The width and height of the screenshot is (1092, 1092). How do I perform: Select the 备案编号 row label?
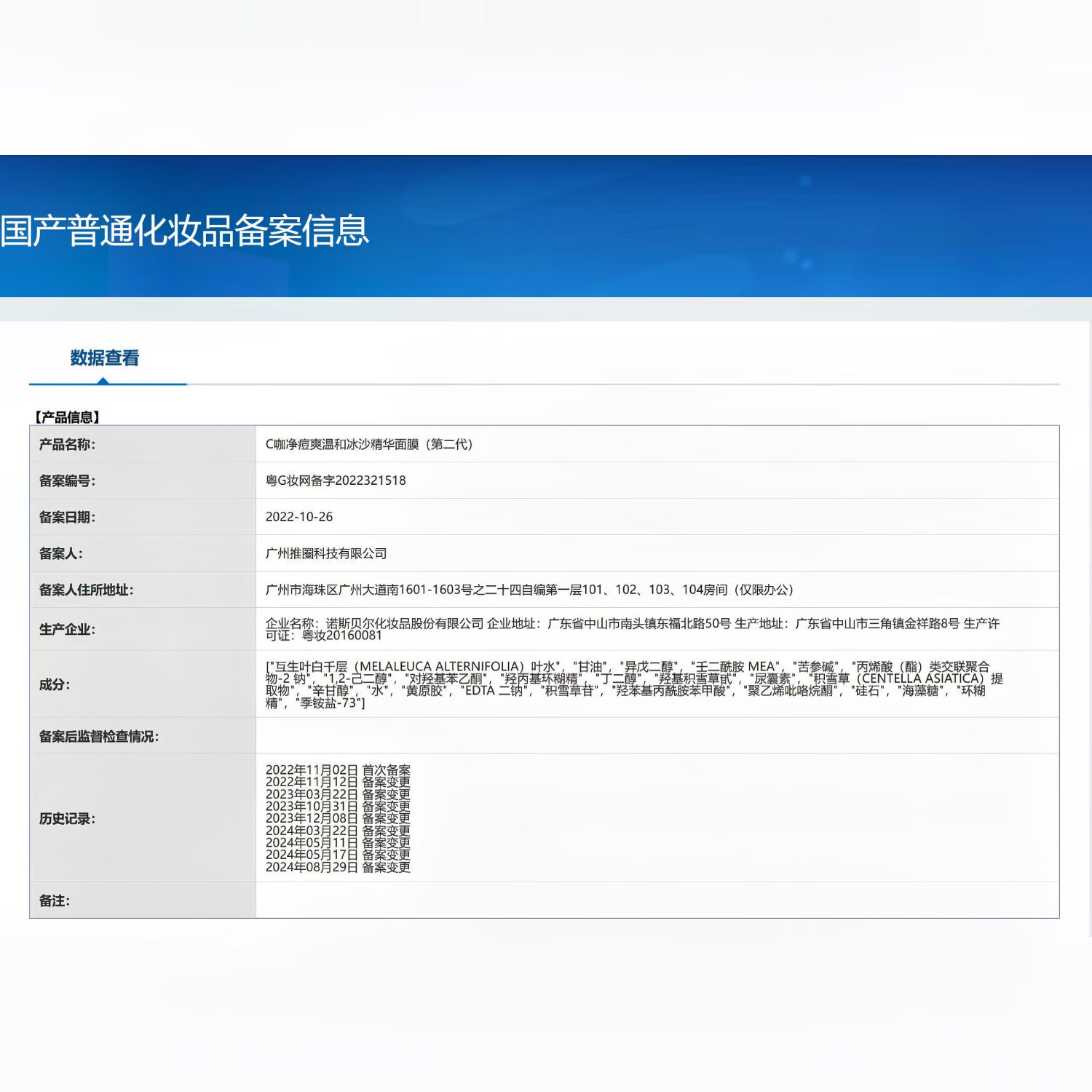point(71,481)
